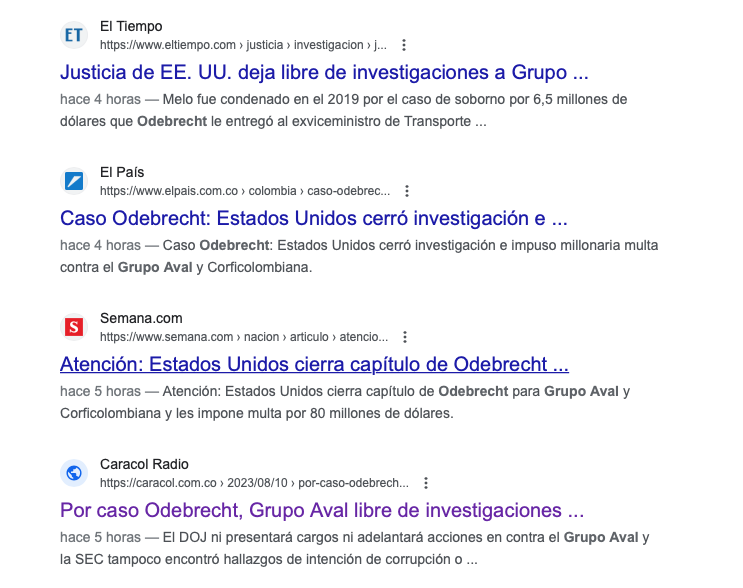Click the eltiempo.com breadcrumb URL

243,45
